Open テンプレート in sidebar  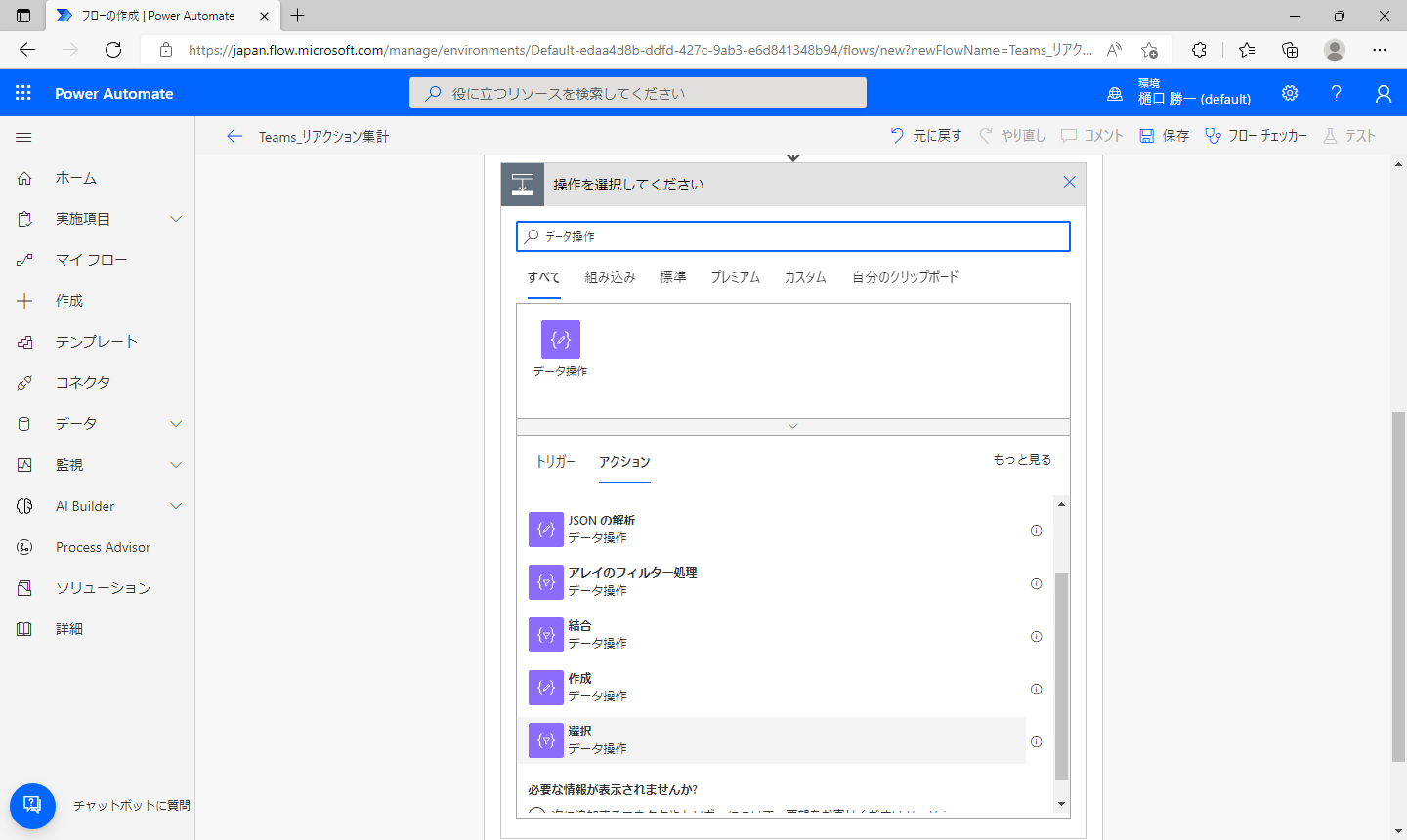coord(97,342)
